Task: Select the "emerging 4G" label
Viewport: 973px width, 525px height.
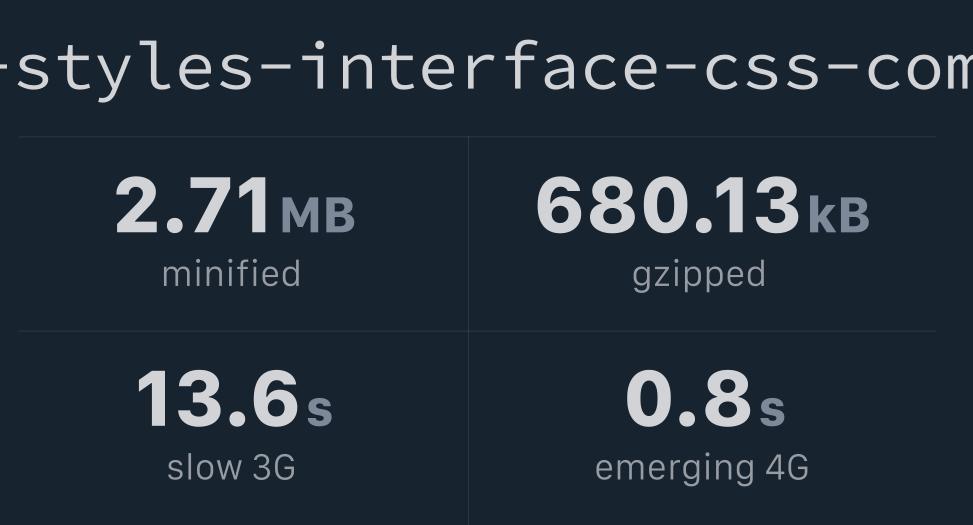Action: [x=701, y=467]
